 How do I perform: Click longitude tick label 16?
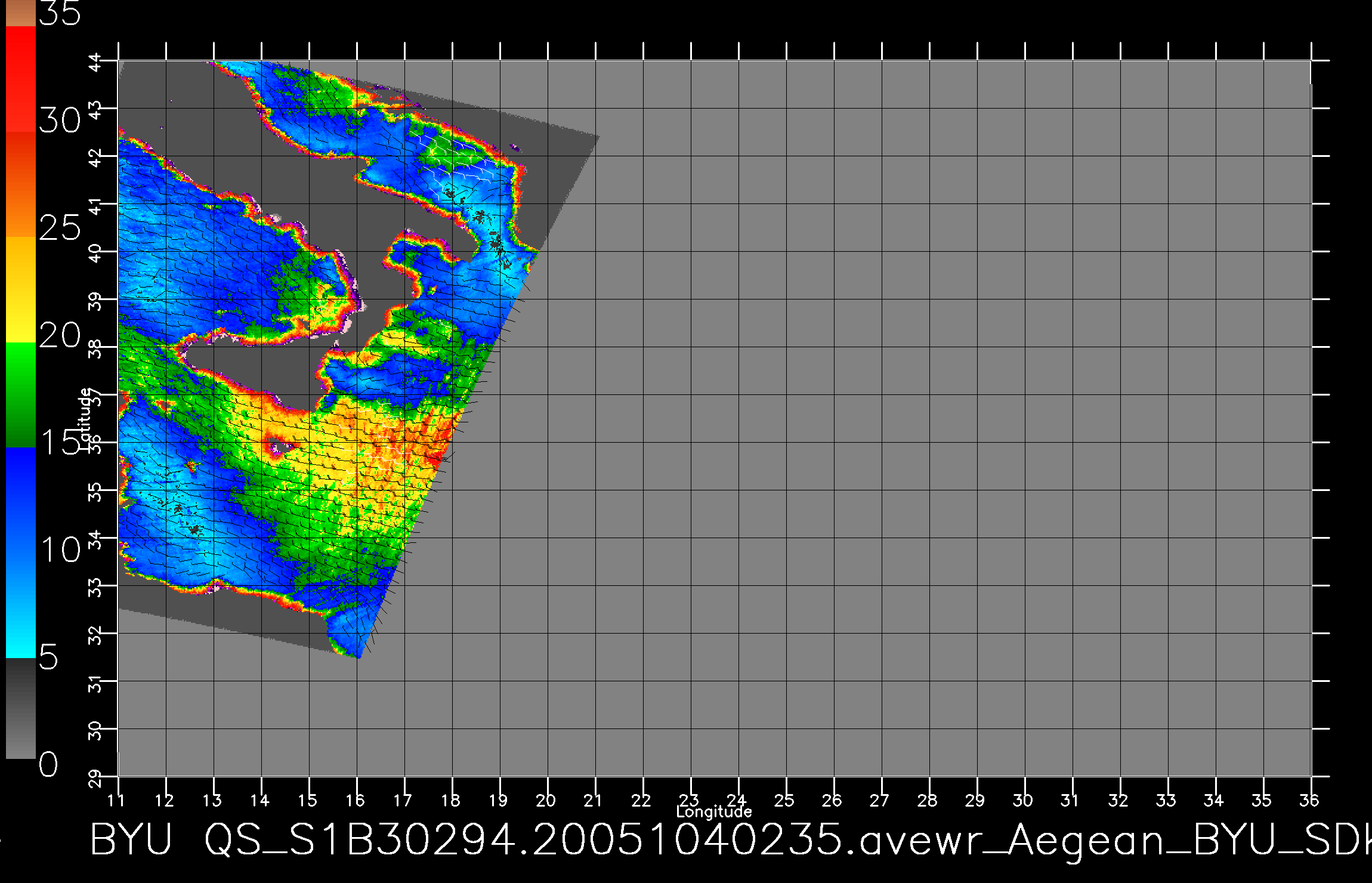(x=355, y=799)
